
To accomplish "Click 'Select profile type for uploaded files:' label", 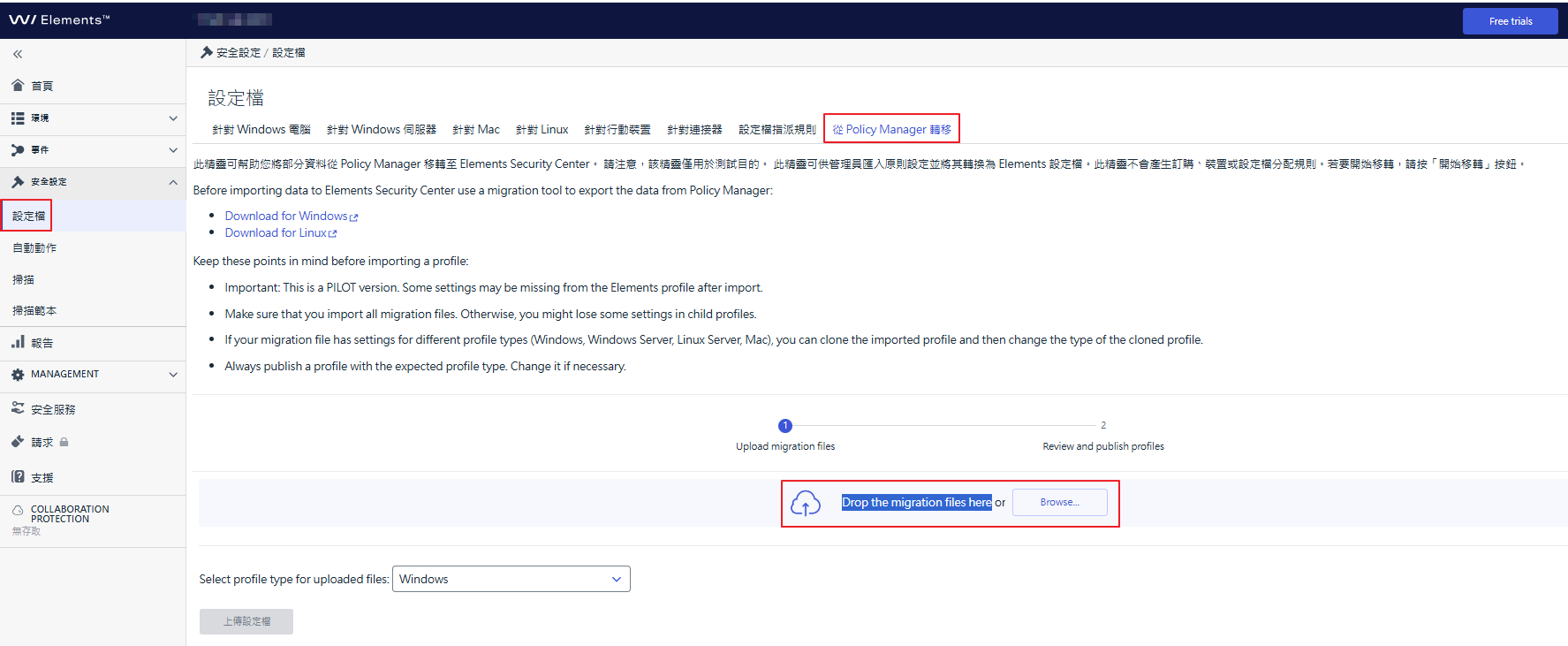I will point(294,580).
